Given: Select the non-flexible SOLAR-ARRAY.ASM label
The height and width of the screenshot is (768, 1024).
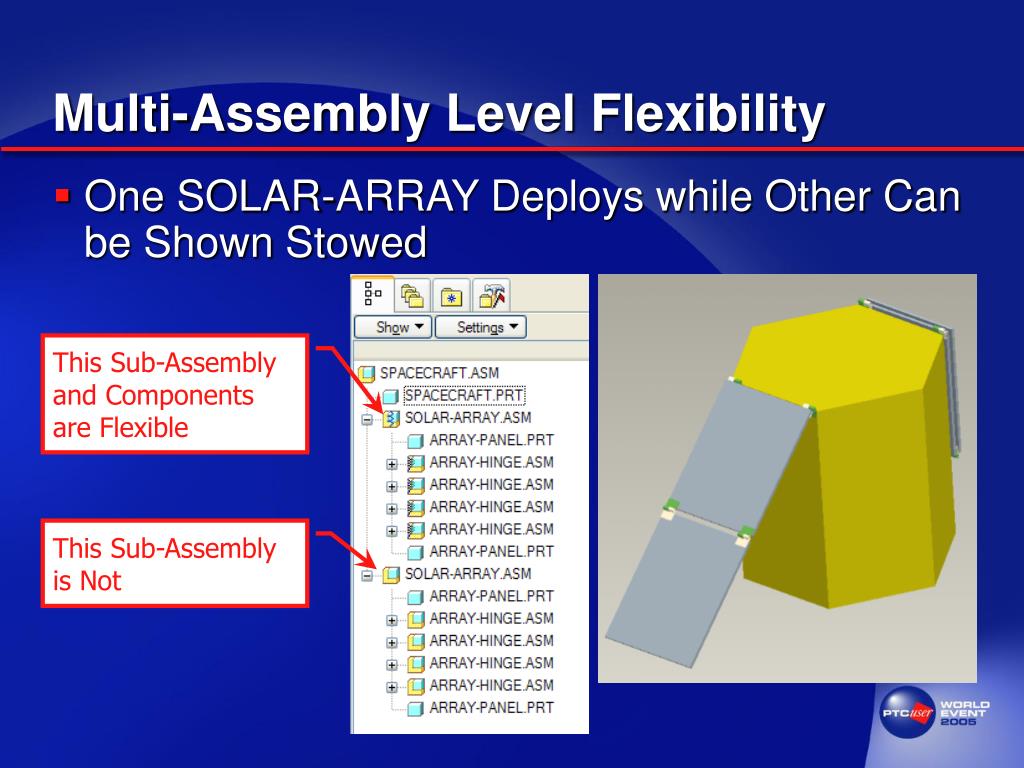Looking at the screenshot, I should (x=468, y=573).
